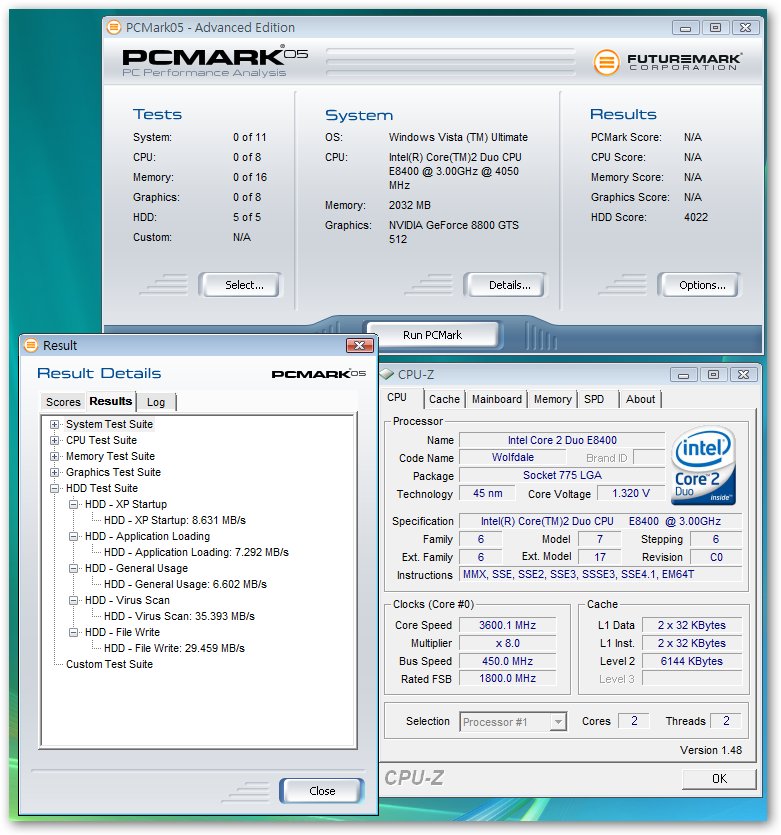Click the Options... button under Results
This screenshot has width=781, height=835.
tap(699, 285)
